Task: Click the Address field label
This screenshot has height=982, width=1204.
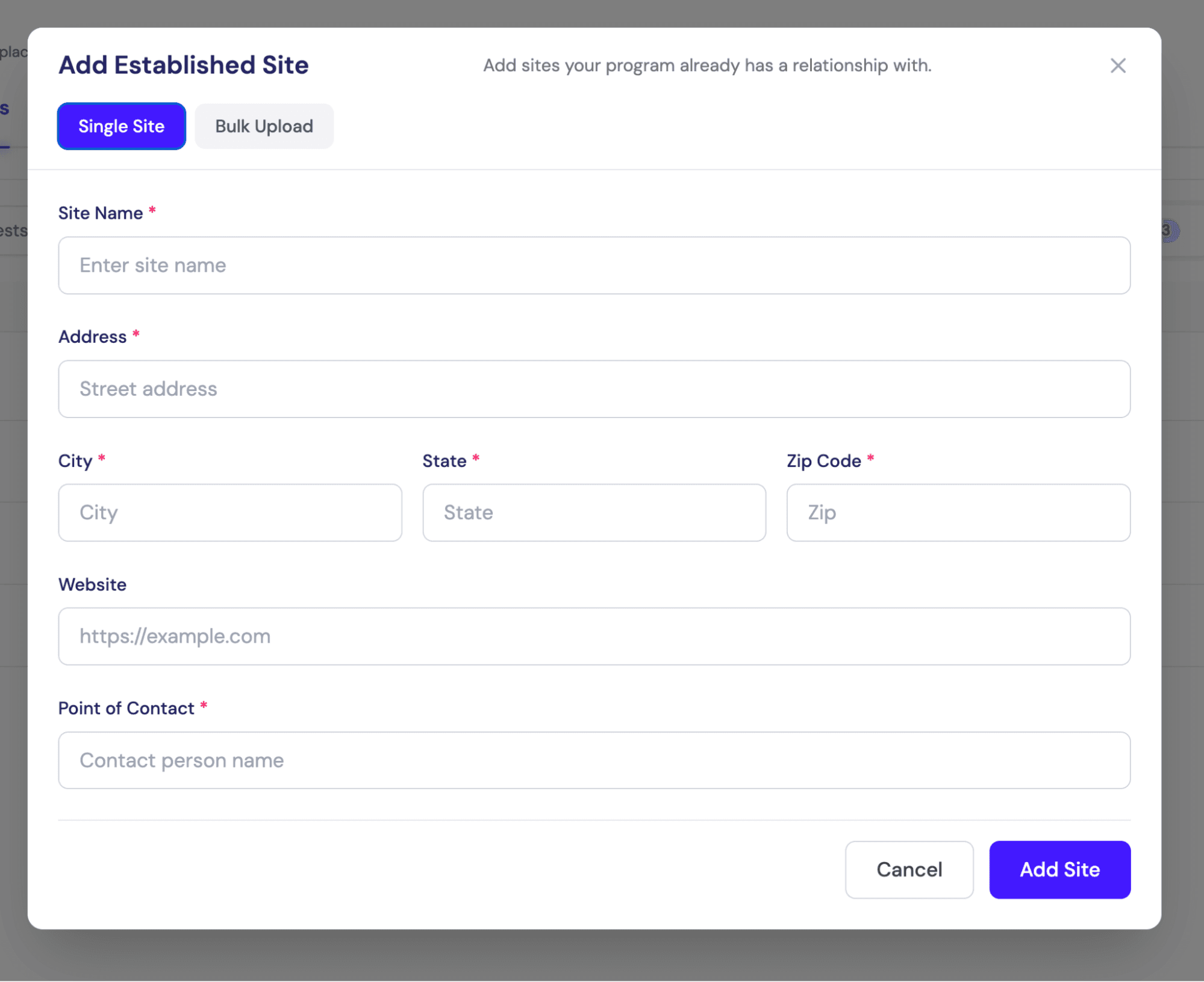Action: point(93,336)
